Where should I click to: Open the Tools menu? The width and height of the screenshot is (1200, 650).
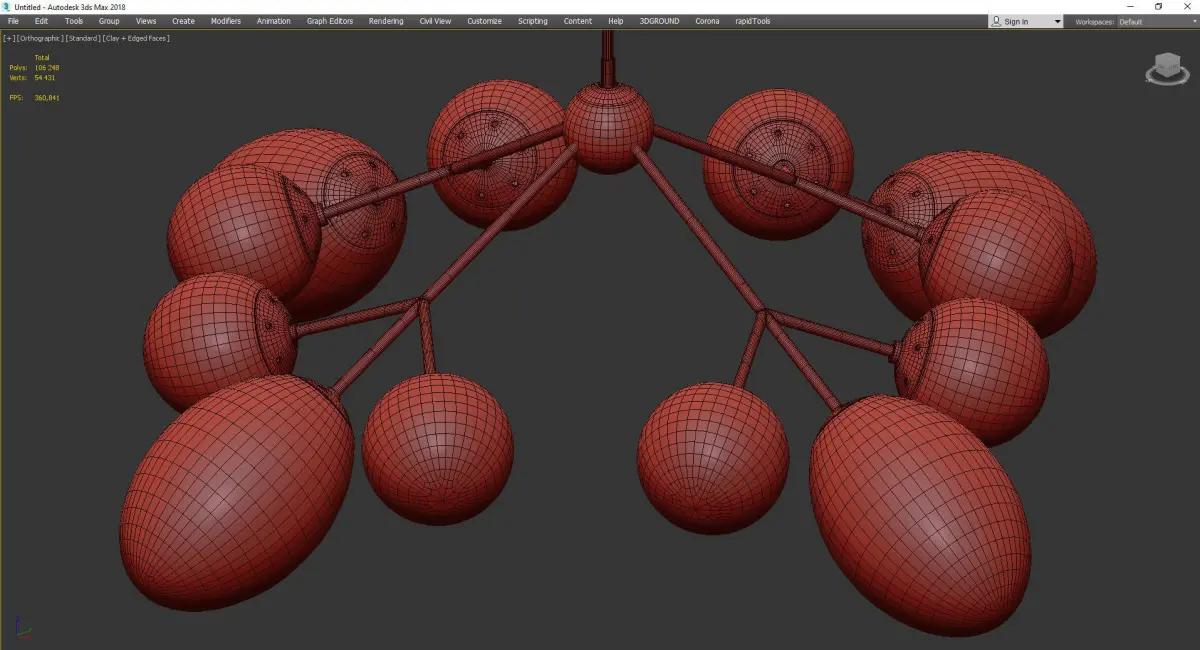click(x=74, y=21)
